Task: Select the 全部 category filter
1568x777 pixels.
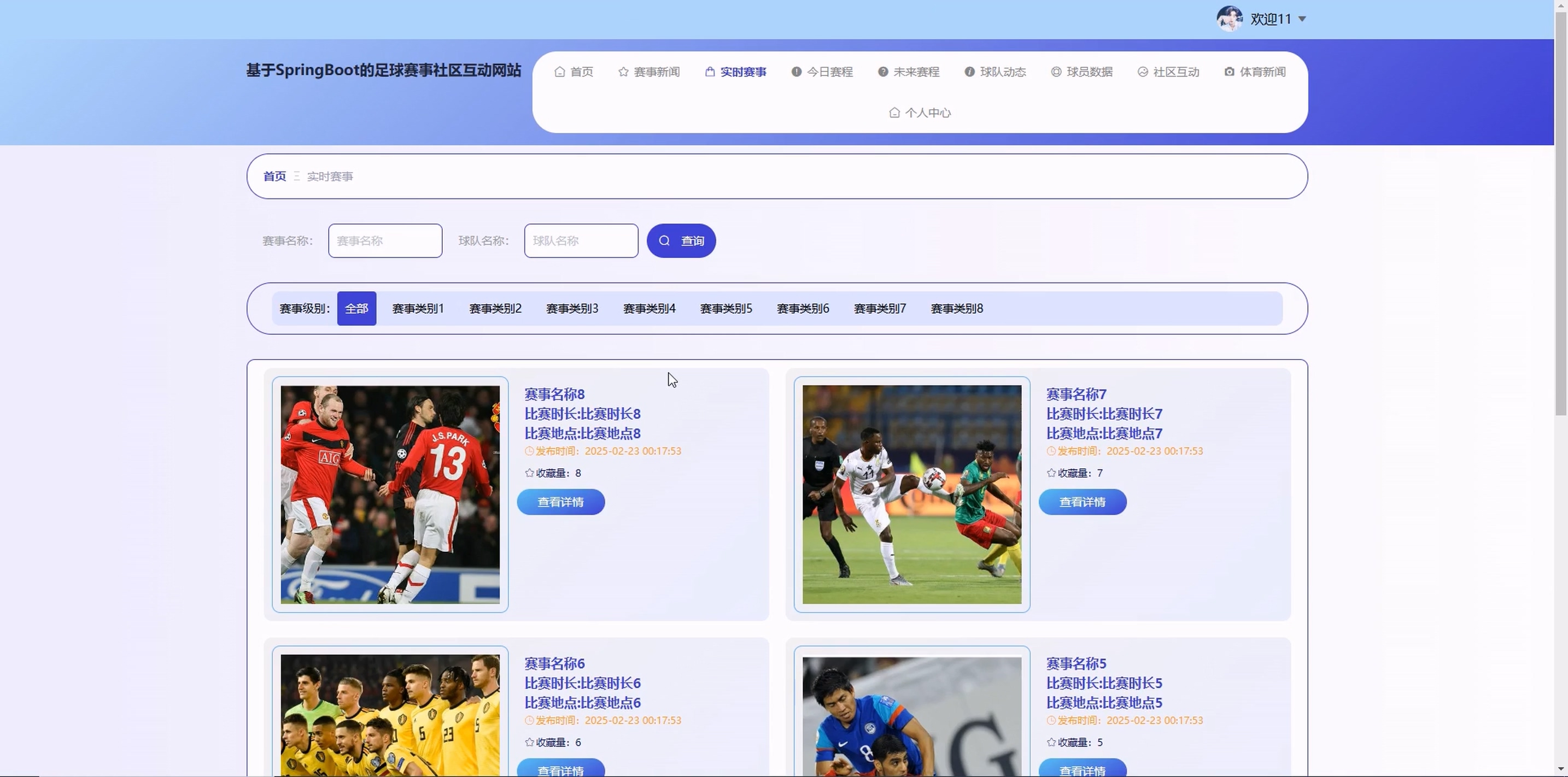Action: coord(356,309)
